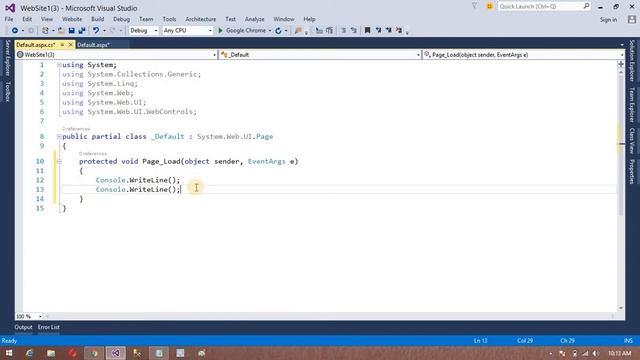Click the Redo arrow icon
Viewport: 640px width, 360px height.
pos(113,31)
